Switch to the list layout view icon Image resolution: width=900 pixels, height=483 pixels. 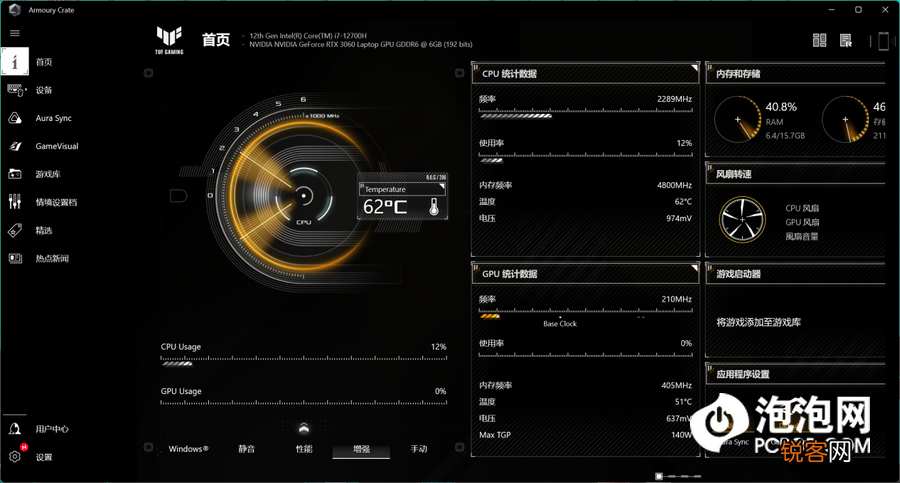845,40
